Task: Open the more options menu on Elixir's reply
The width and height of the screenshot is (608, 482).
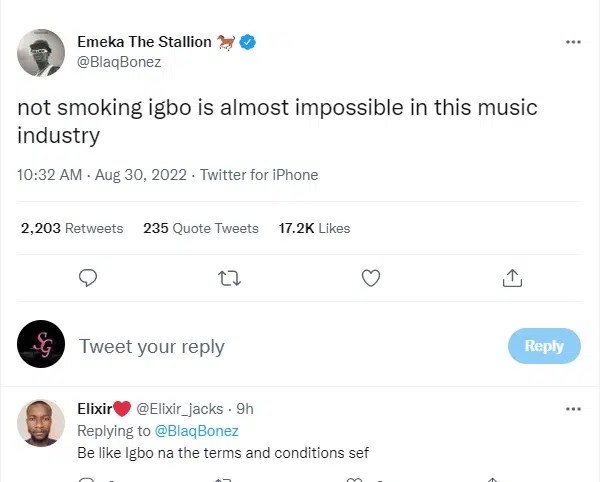Action: [573, 409]
